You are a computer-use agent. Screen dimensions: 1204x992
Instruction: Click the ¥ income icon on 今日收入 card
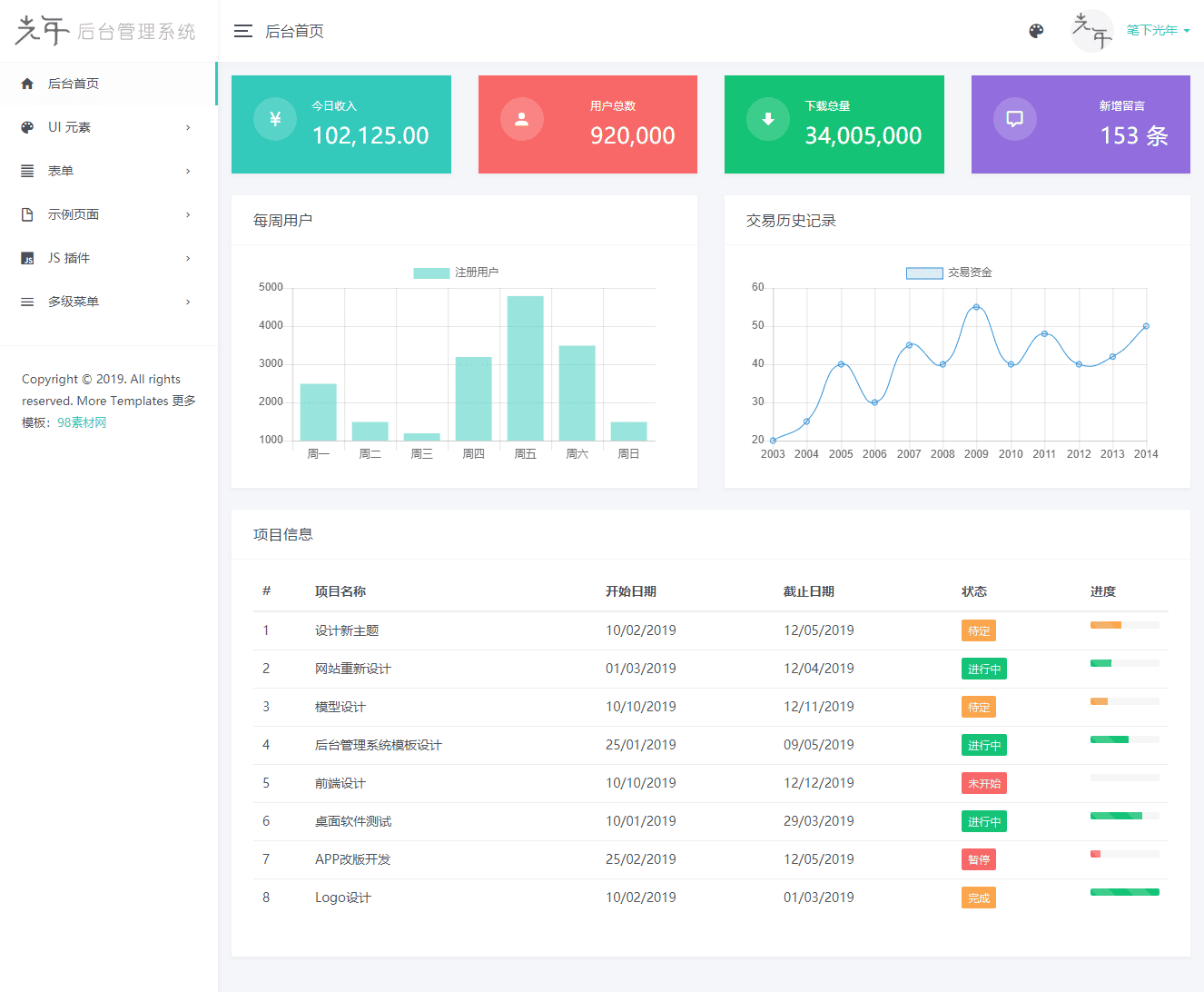[x=274, y=118]
